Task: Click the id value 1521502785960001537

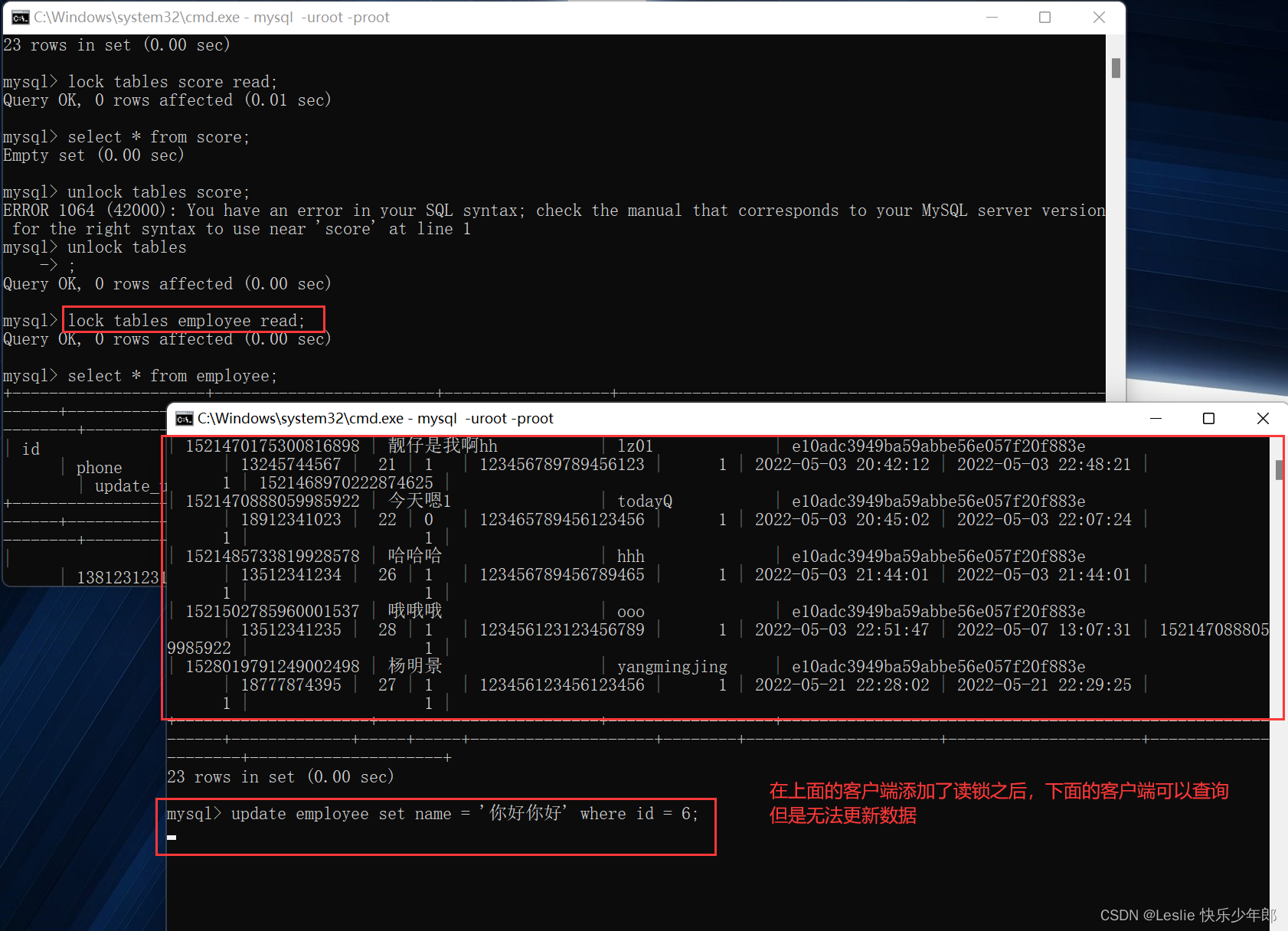Action: [x=273, y=612]
